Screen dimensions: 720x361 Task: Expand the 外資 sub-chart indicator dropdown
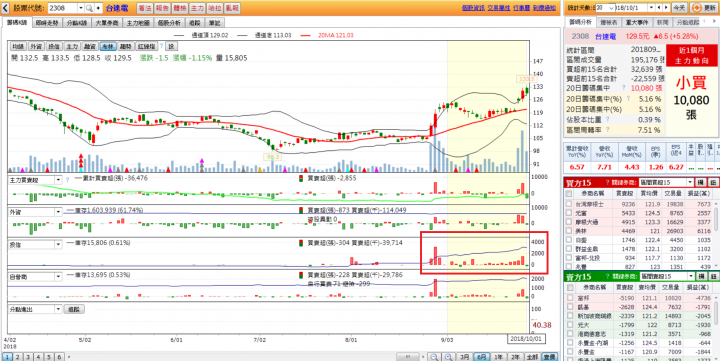click(58, 212)
